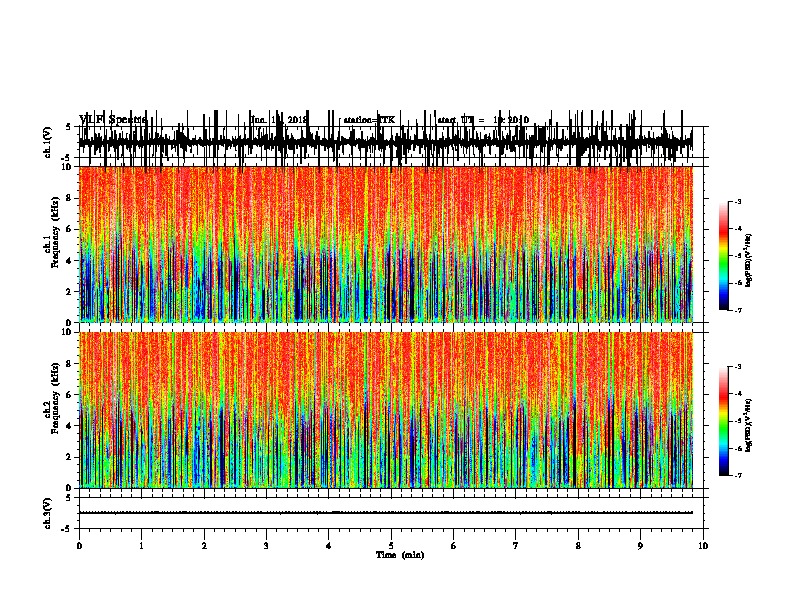Click time axis tick label 8
Viewport: 792px width, 612px height.
pyautogui.click(x=578, y=546)
